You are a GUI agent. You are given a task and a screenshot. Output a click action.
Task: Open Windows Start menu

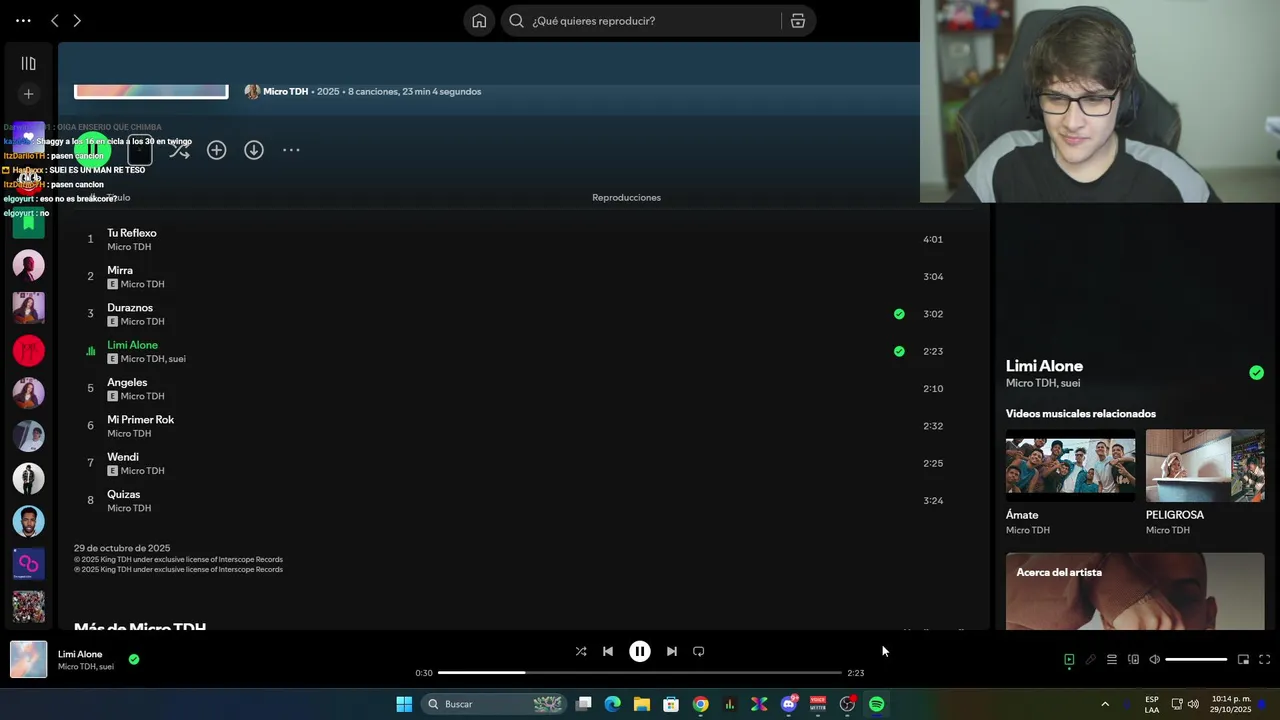click(404, 704)
